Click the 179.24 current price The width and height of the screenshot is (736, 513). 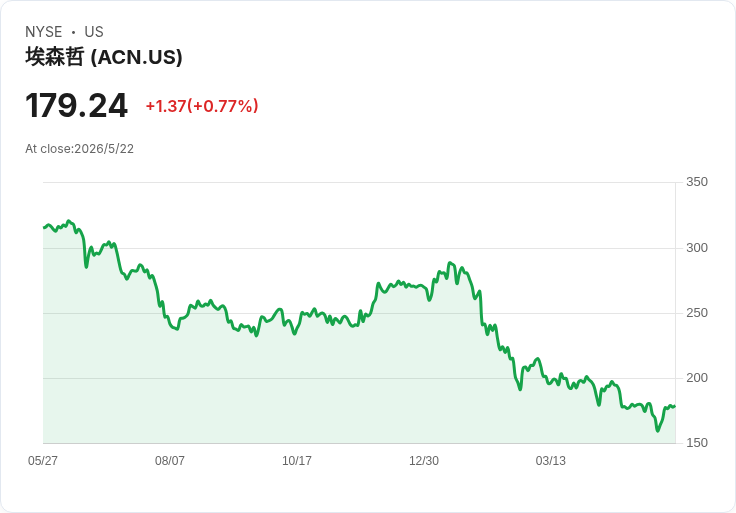pos(77,106)
